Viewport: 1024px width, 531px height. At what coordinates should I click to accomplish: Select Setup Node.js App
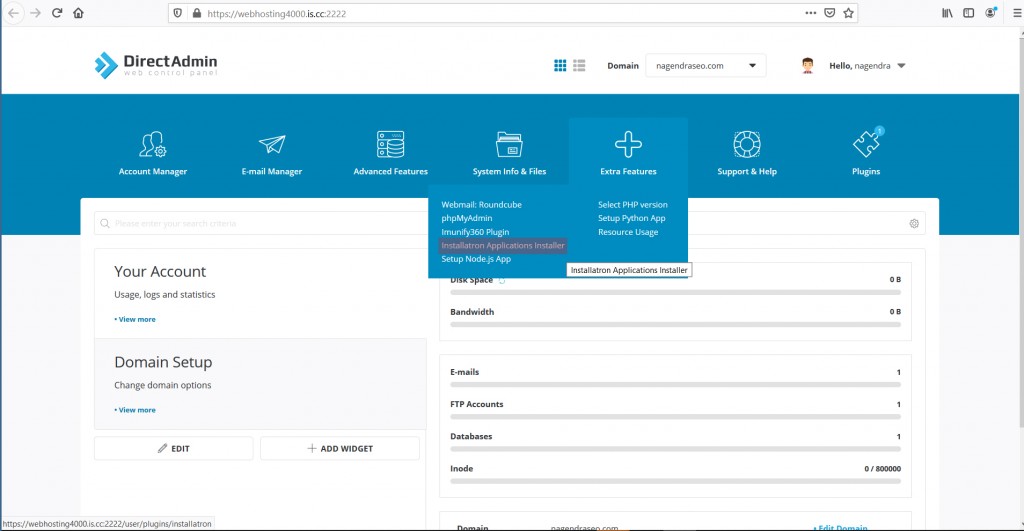pyautogui.click(x=476, y=259)
